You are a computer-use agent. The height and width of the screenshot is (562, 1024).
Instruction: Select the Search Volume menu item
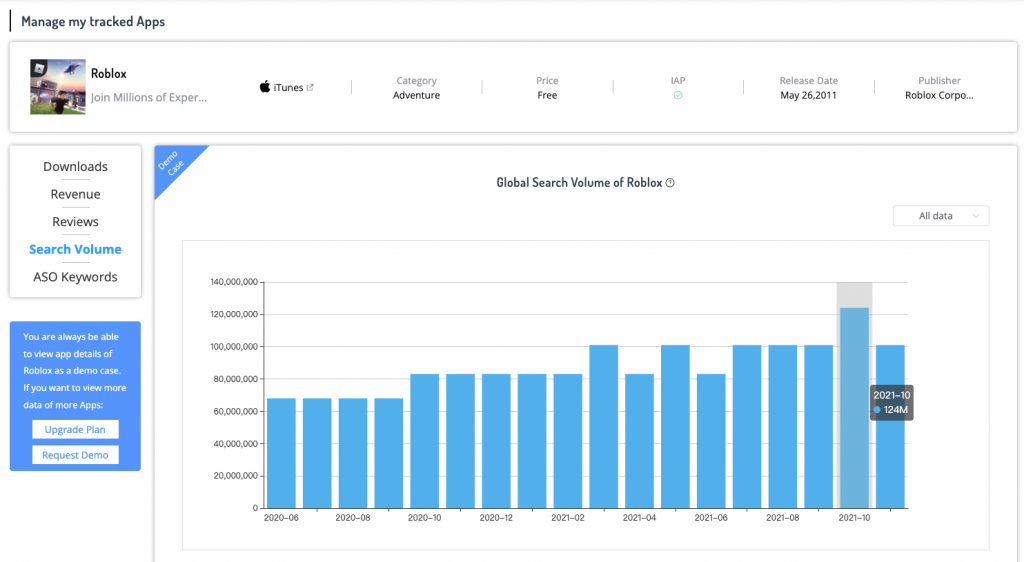click(75, 250)
